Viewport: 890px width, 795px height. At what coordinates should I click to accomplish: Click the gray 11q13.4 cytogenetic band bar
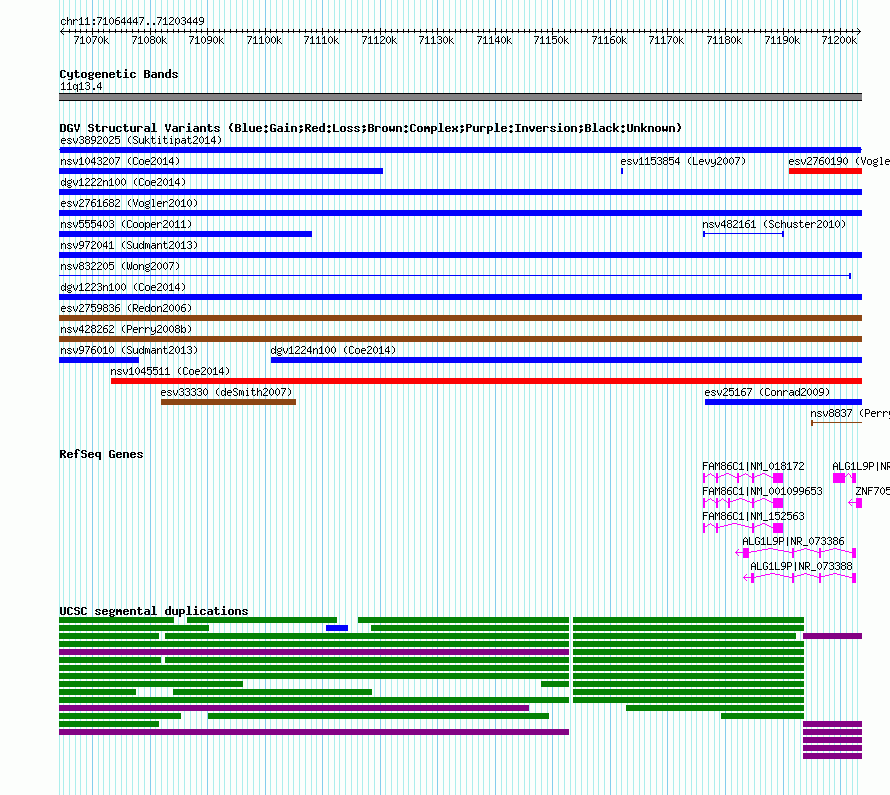pyautogui.click(x=460, y=97)
